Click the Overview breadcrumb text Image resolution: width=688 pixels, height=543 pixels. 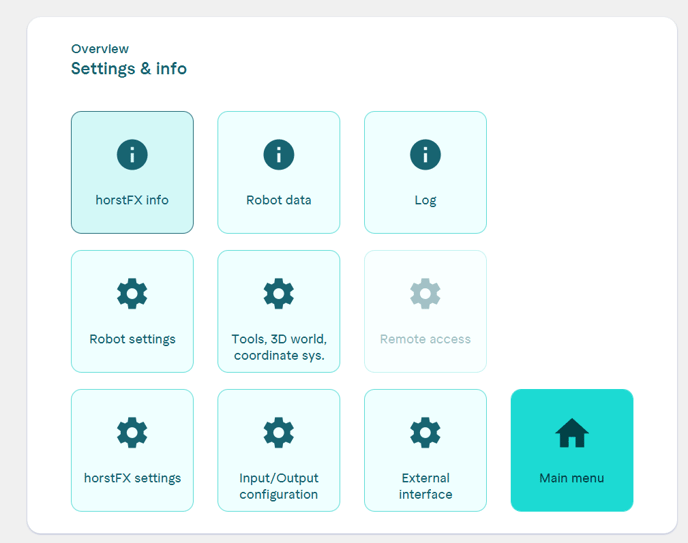click(x=99, y=49)
